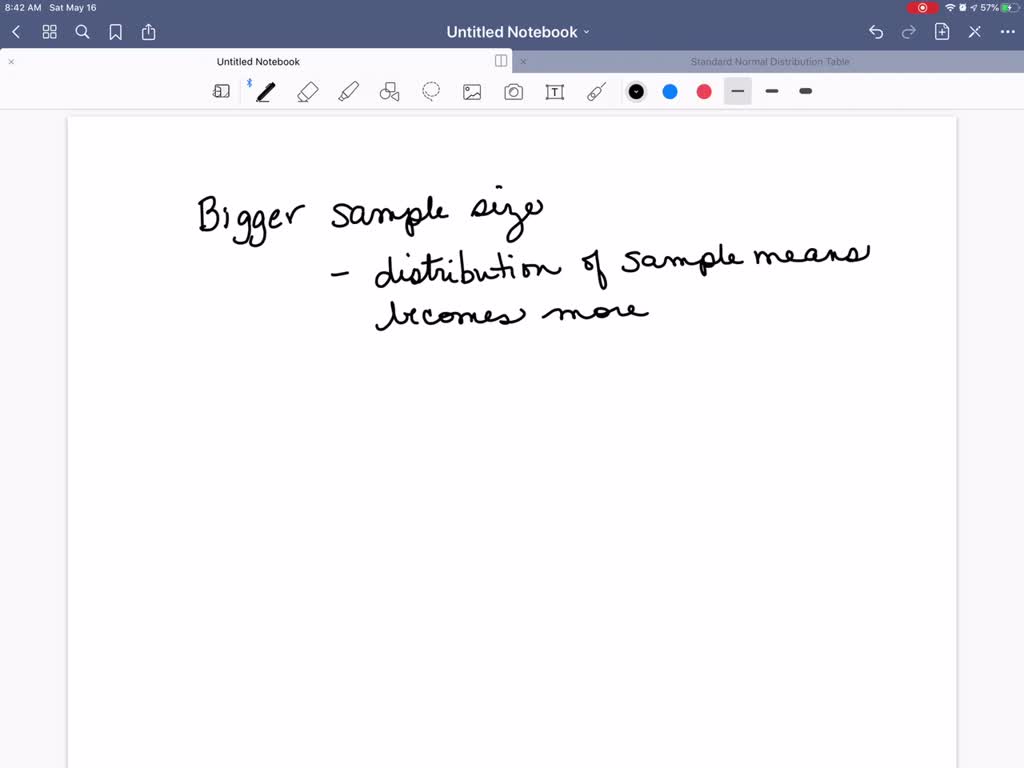This screenshot has width=1024, height=768.
Task: Toggle the Bluetooth pen indicator
Action: (249, 84)
